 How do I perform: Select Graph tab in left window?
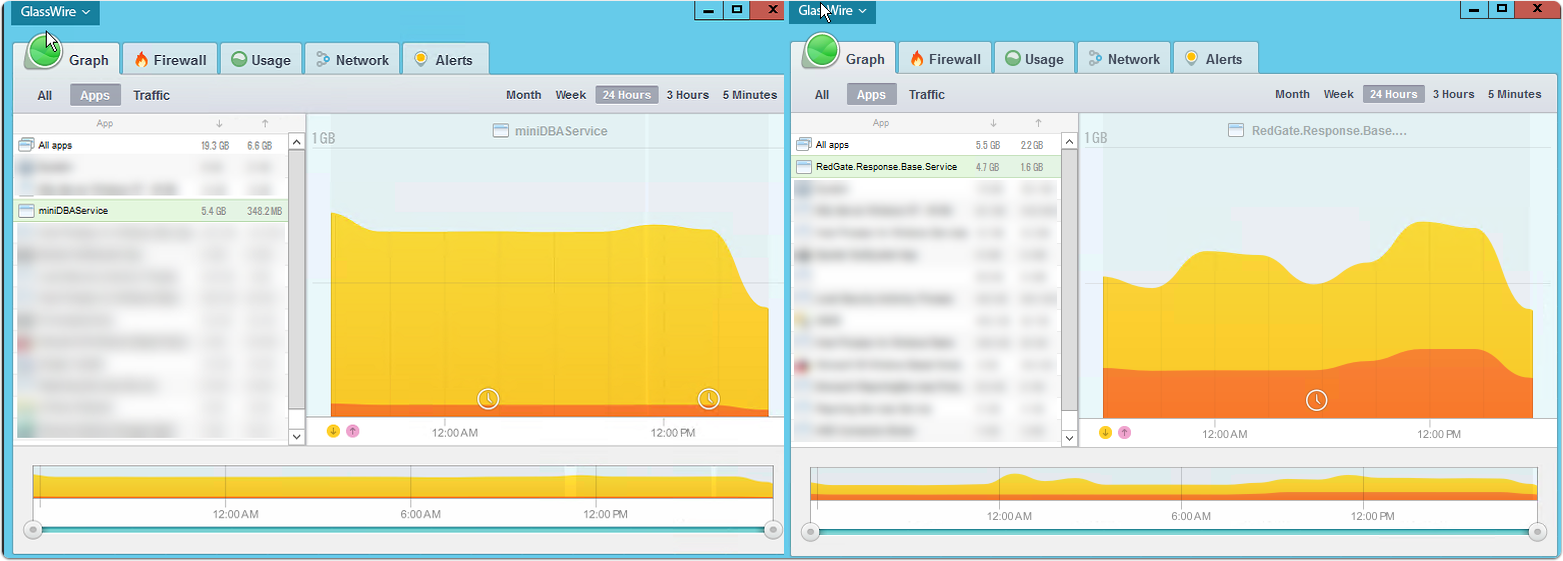coord(68,57)
